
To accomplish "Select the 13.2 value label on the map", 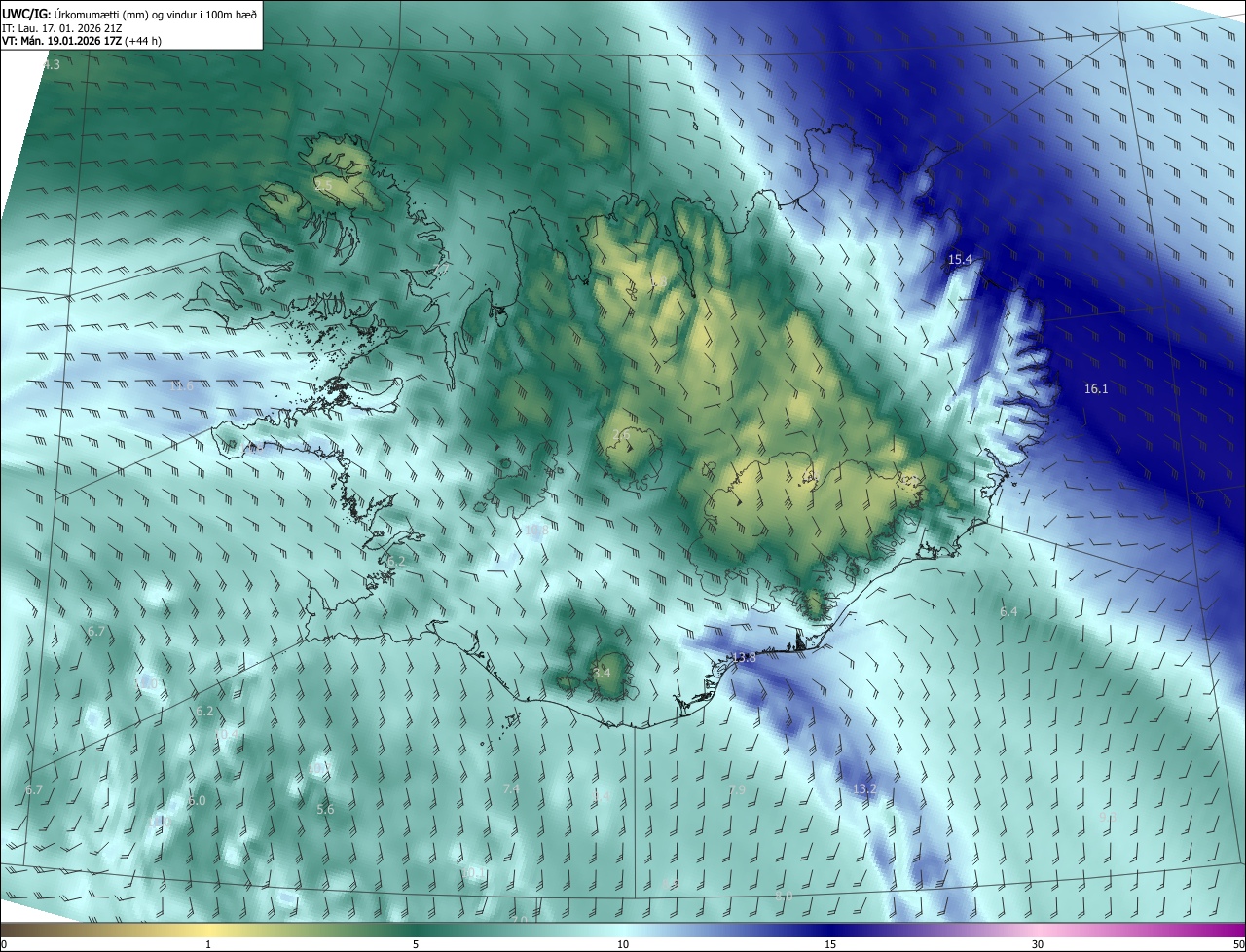I will coord(864,788).
